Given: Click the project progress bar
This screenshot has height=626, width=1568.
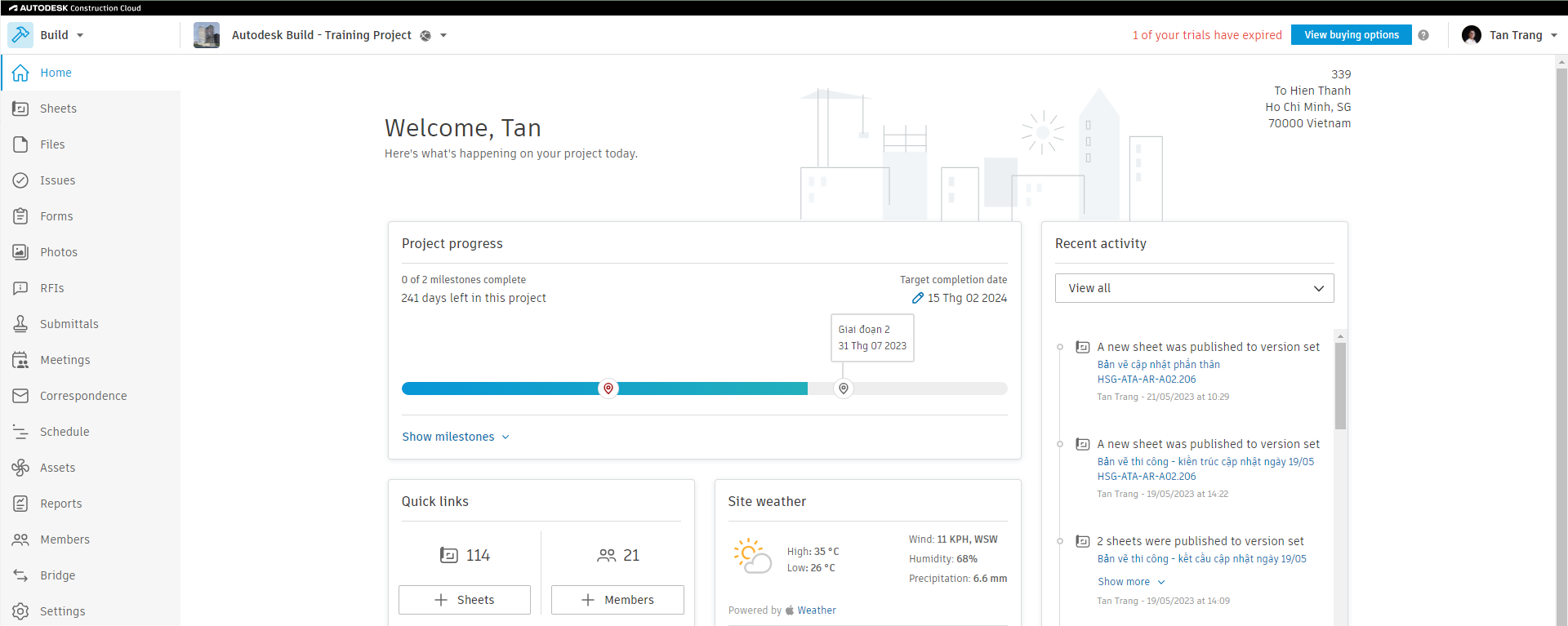Looking at the screenshot, I should click(x=704, y=388).
